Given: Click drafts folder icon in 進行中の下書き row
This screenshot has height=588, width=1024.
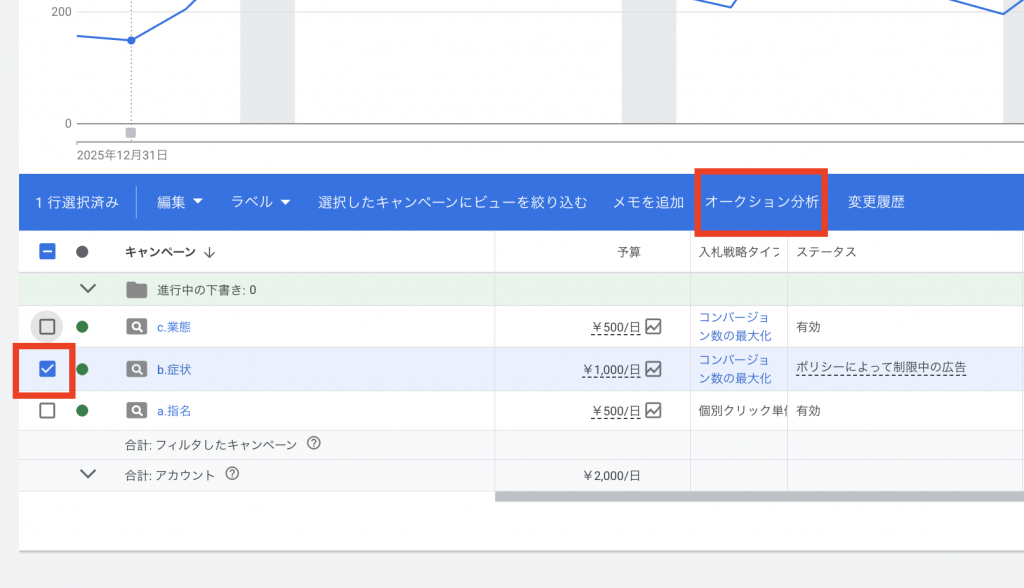Looking at the screenshot, I should pyautogui.click(x=136, y=290).
